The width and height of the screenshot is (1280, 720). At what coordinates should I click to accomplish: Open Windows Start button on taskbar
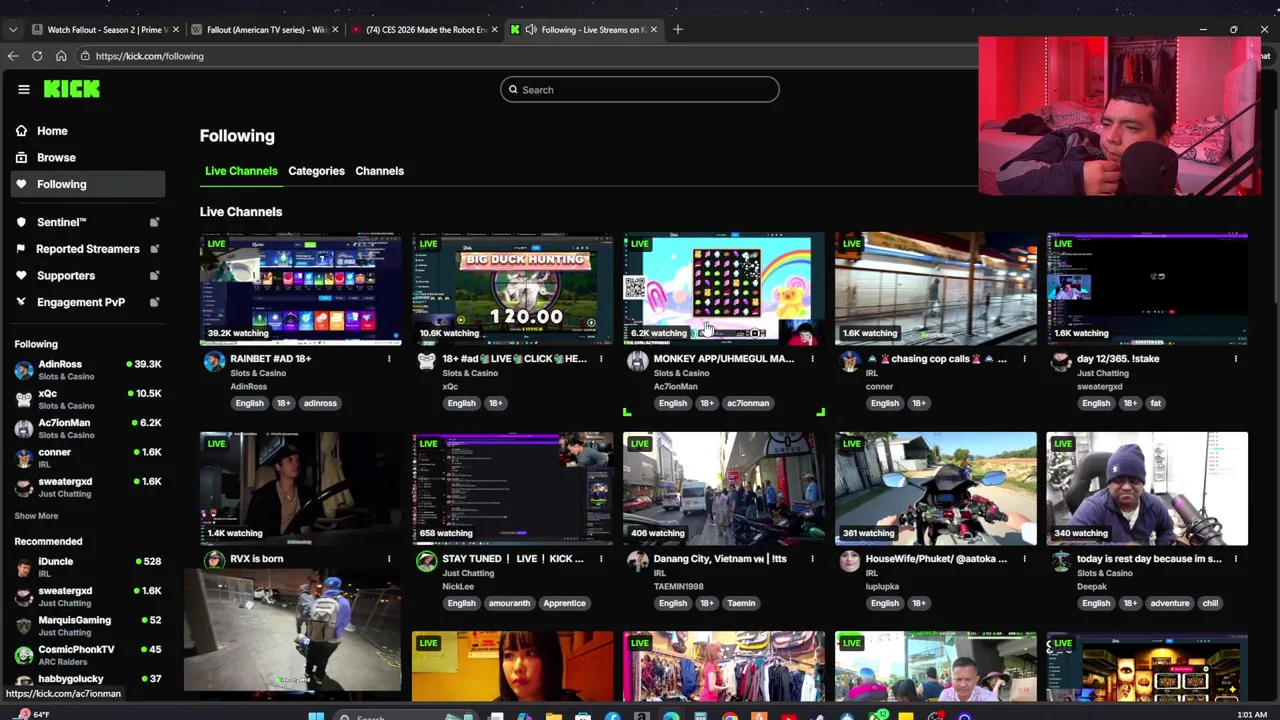(316, 715)
